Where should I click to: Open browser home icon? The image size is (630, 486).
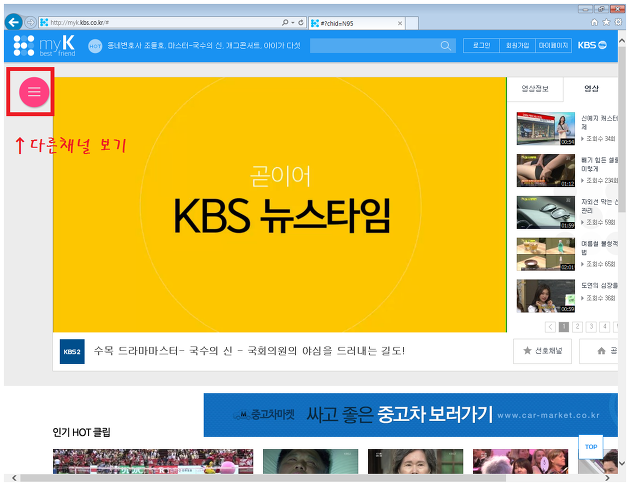[x=594, y=22]
